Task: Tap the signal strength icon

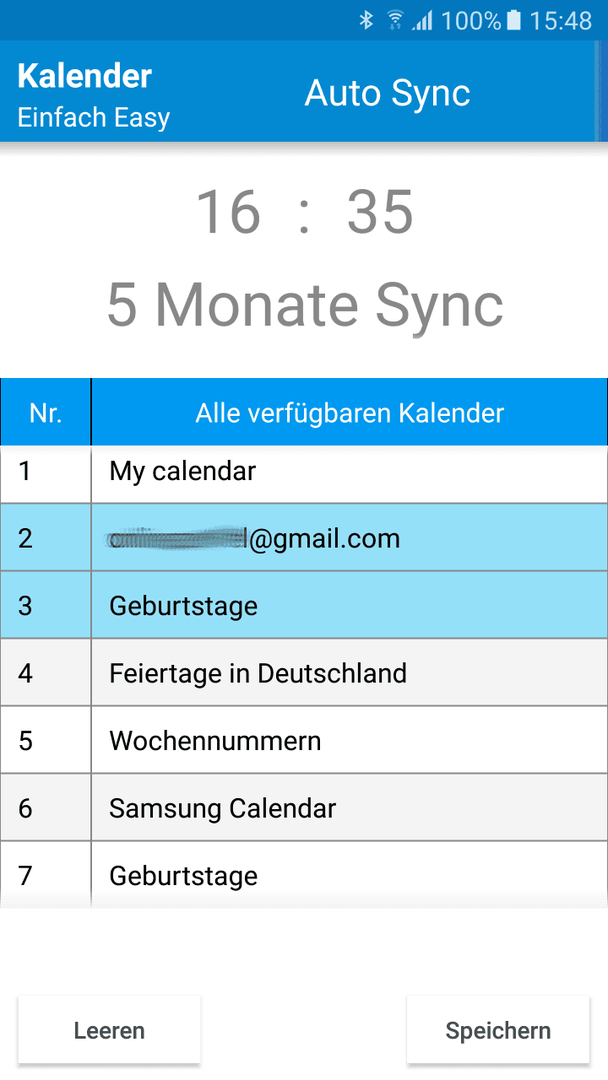Action: point(422,21)
